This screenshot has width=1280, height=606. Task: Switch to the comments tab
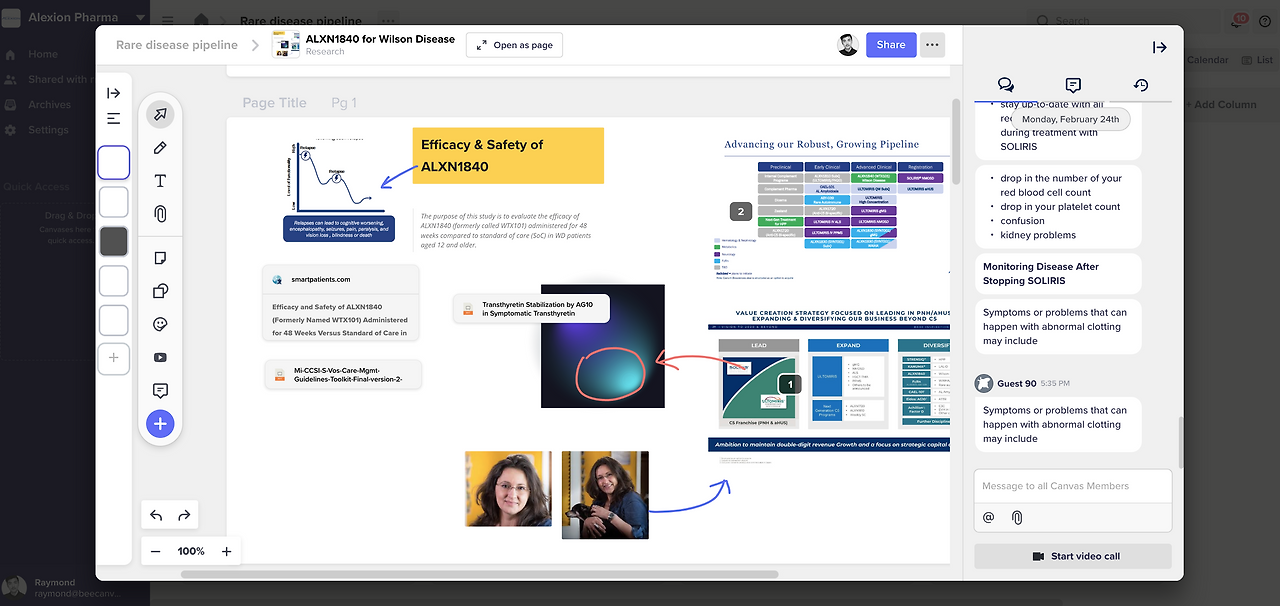[x=1073, y=85]
